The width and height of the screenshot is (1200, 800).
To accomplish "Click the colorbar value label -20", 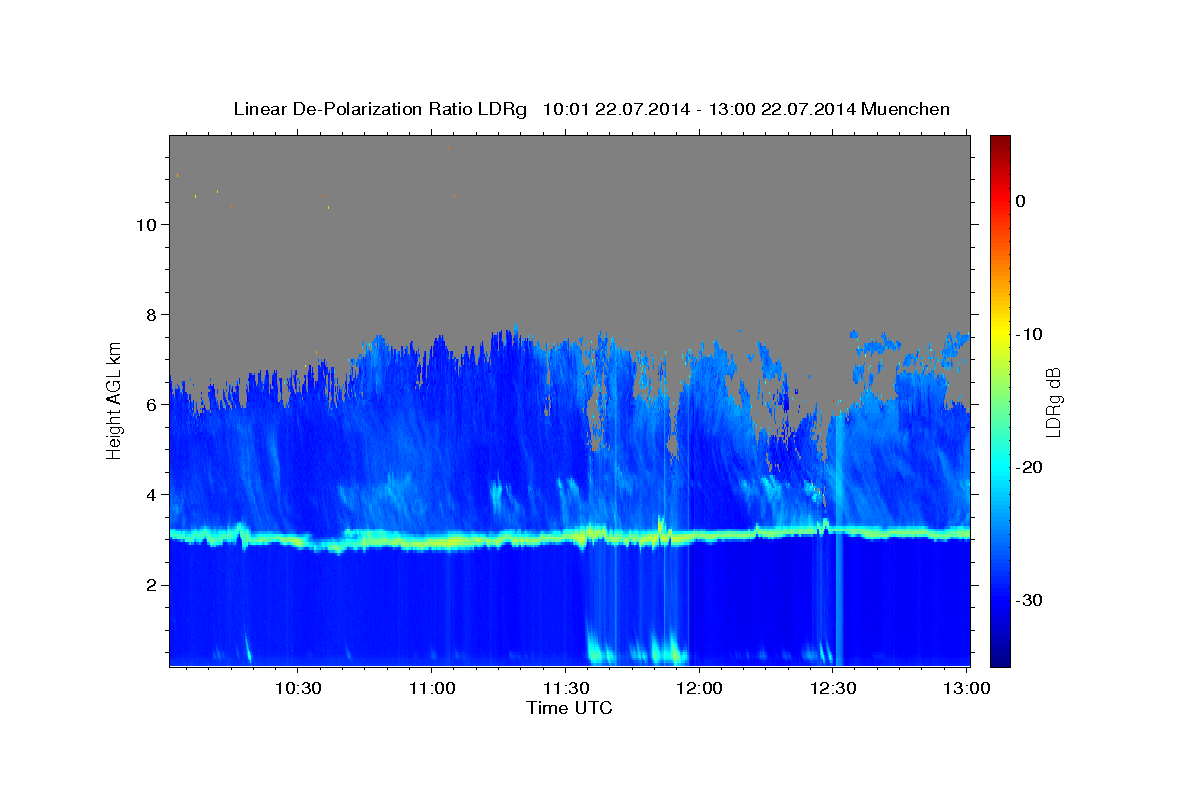I will 1030,467.
